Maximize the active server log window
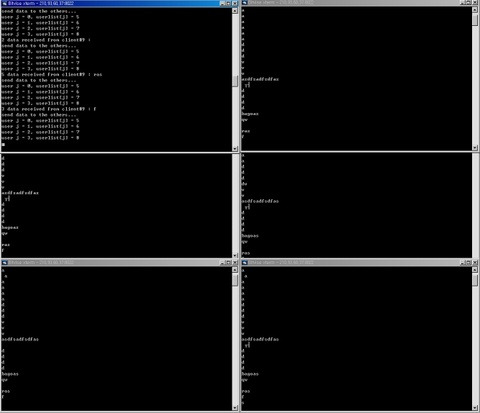480x413 pixels. (x=228, y=3)
